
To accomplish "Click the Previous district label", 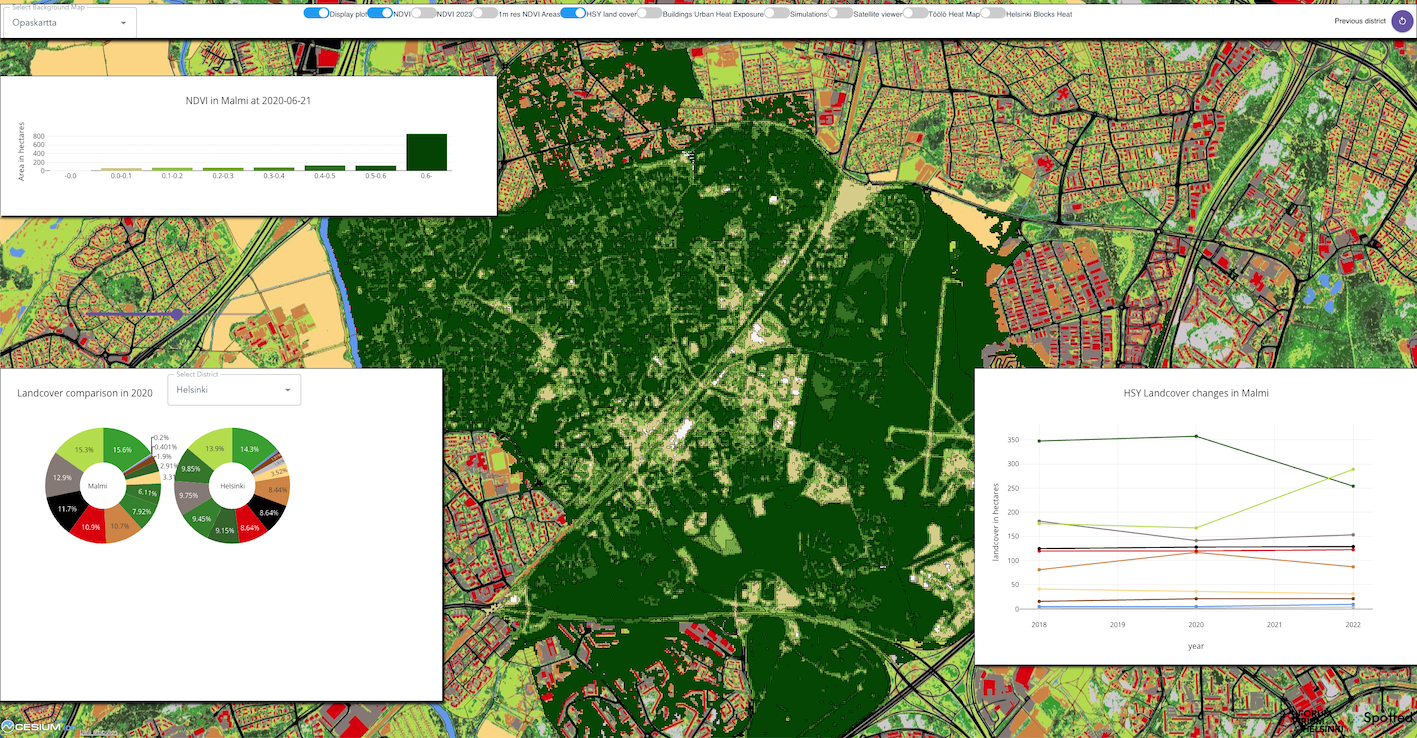I will tap(1360, 21).
